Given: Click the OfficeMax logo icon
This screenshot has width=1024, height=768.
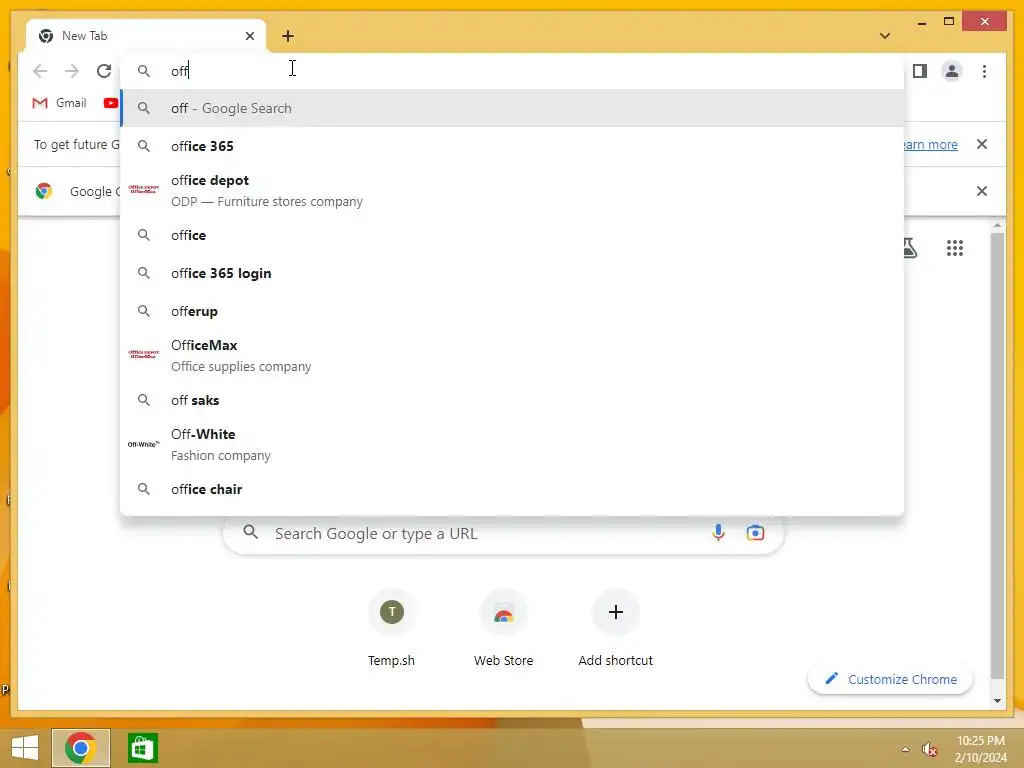Looking at the screenshot, I should click(x=144, y=355).
